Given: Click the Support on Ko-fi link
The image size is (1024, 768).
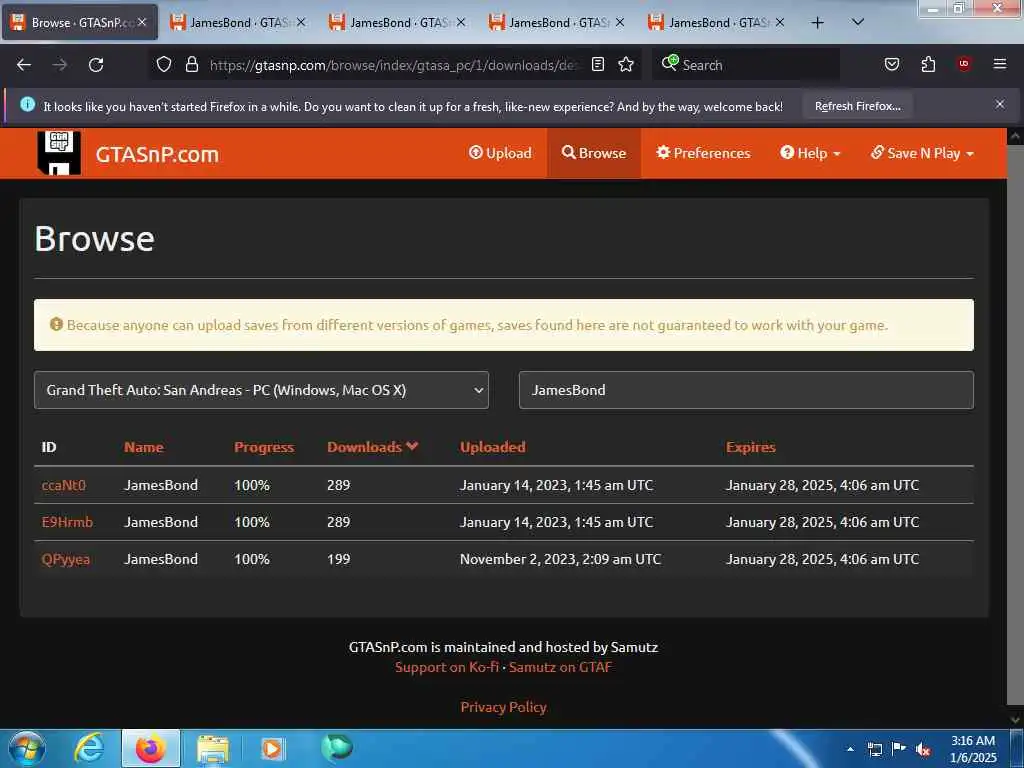Looking at the screenshot, I should pos(447,667).
